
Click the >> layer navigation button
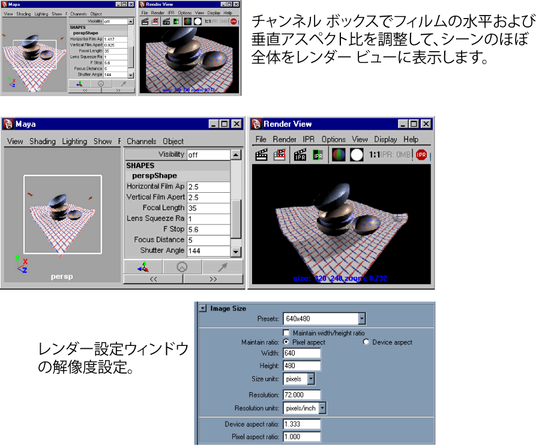(213, 279)
